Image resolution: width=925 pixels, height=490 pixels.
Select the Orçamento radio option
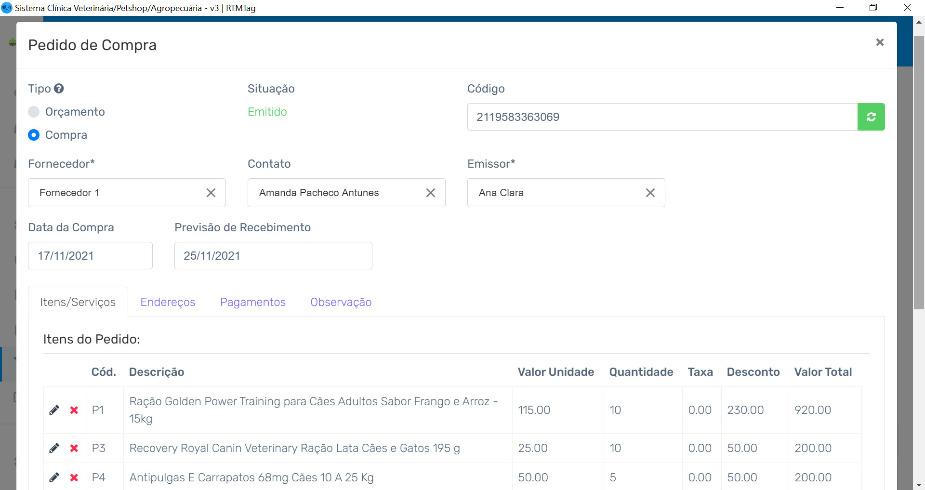tap(34, 111)
